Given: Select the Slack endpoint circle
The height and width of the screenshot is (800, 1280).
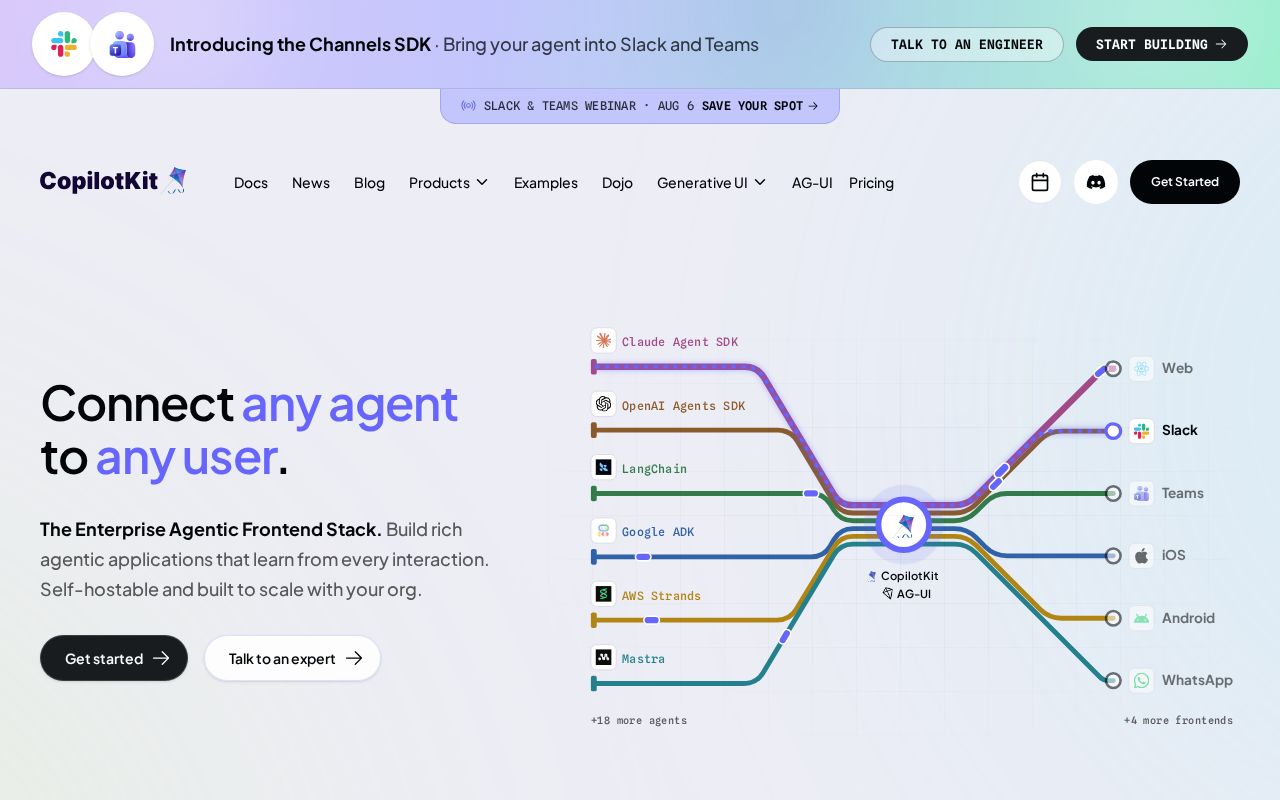Looking at the screenshot, I should pyautogui.click(x=1113, y=431).
